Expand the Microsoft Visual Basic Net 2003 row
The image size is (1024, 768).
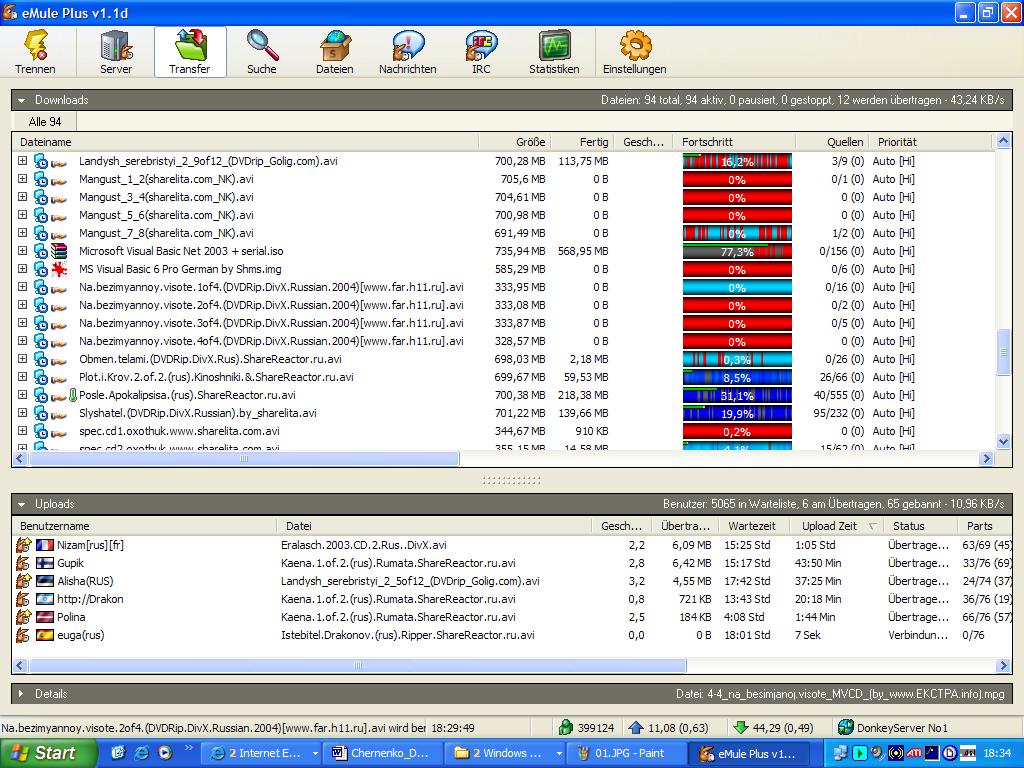click(22, 251)
